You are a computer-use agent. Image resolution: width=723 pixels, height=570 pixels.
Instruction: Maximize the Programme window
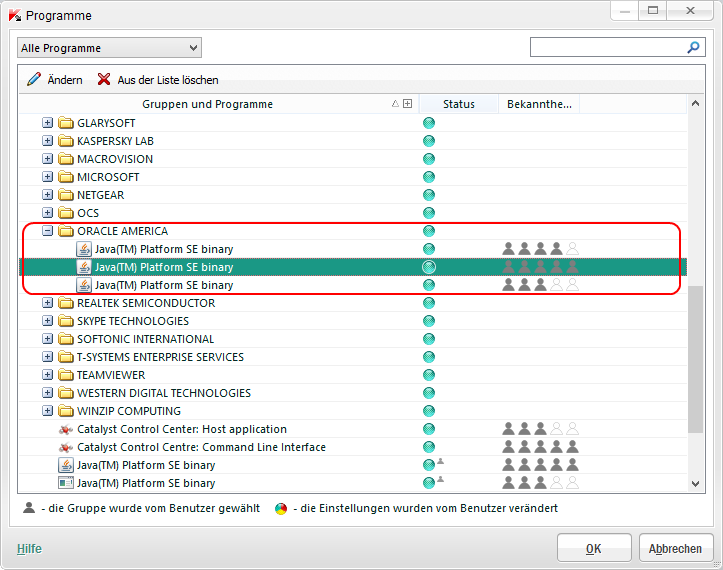tap(653, 11)
